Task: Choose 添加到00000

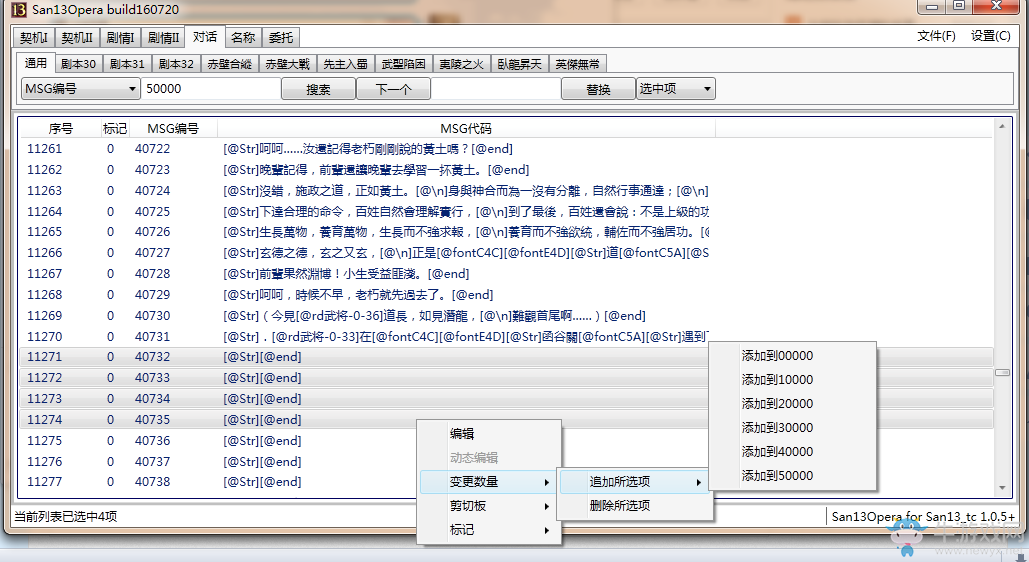Action: [x=793, y=356]
